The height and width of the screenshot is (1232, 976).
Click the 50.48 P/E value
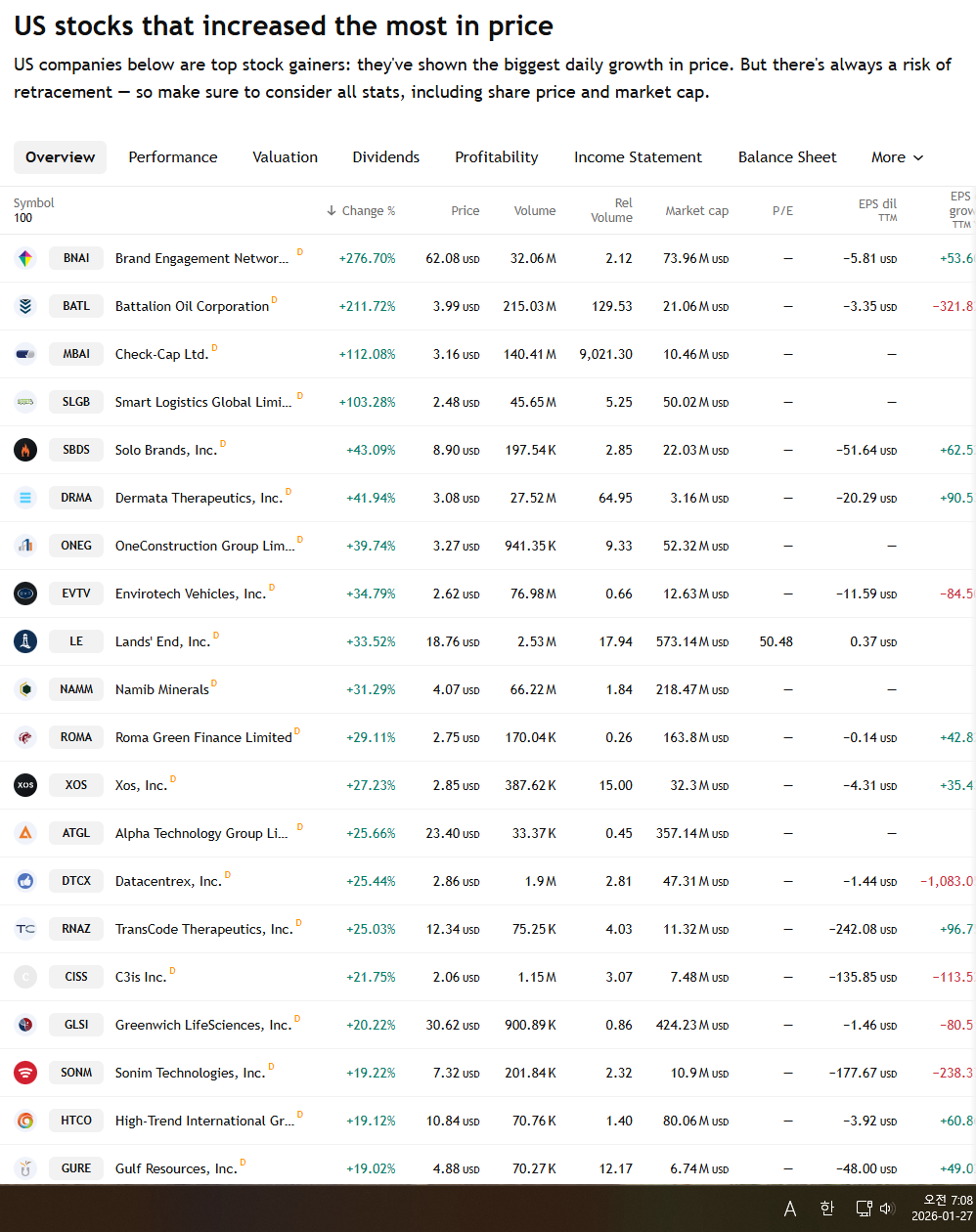[x=776, y=641]
